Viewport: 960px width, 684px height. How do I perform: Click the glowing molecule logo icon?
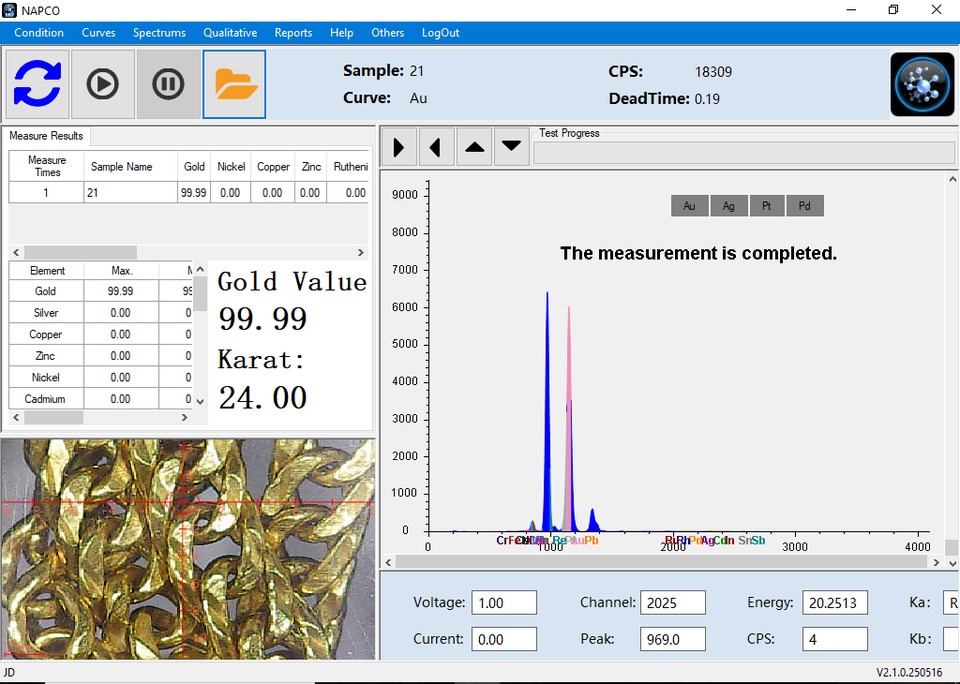click(x=921, y=84)
